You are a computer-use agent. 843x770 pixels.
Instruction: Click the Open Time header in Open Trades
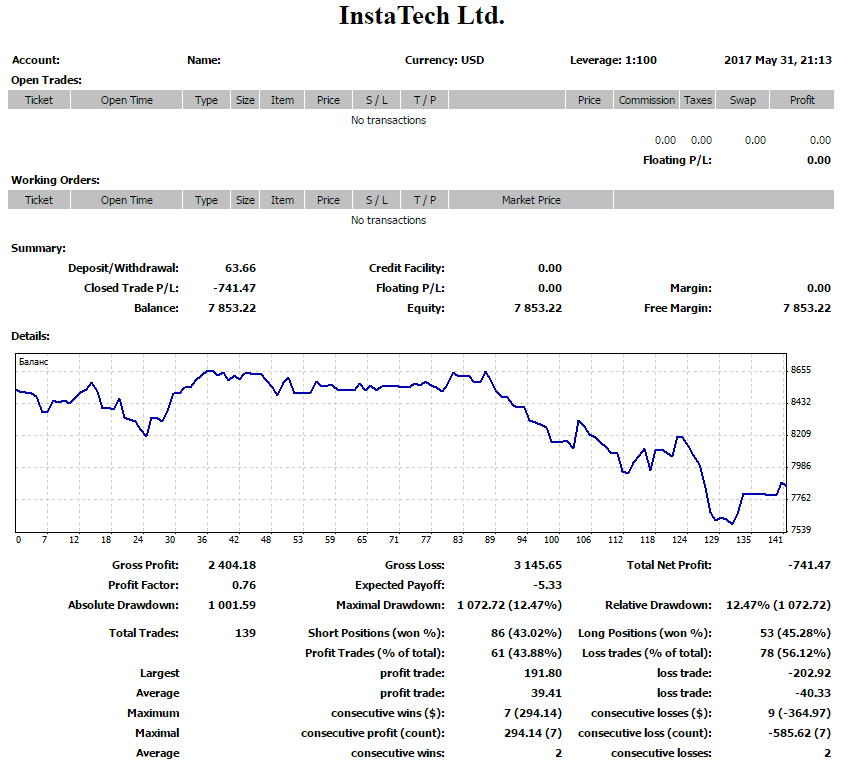pos(126,100)
